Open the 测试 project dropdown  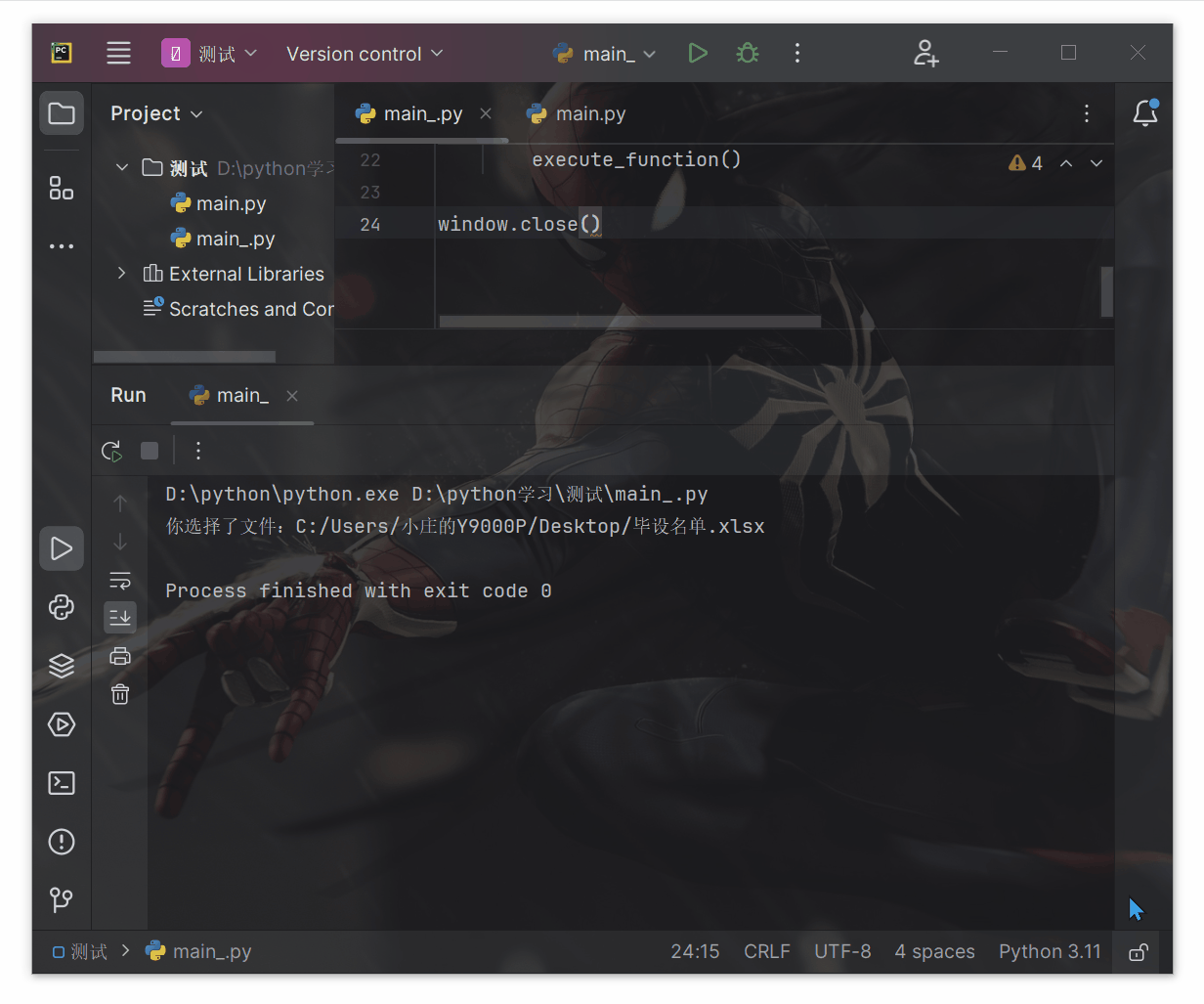point(209,53)
